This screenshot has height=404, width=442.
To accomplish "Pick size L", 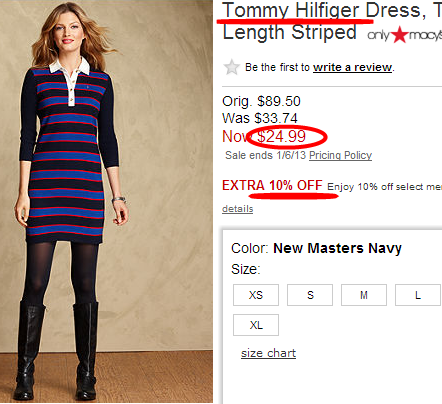I will pos(418,295).
